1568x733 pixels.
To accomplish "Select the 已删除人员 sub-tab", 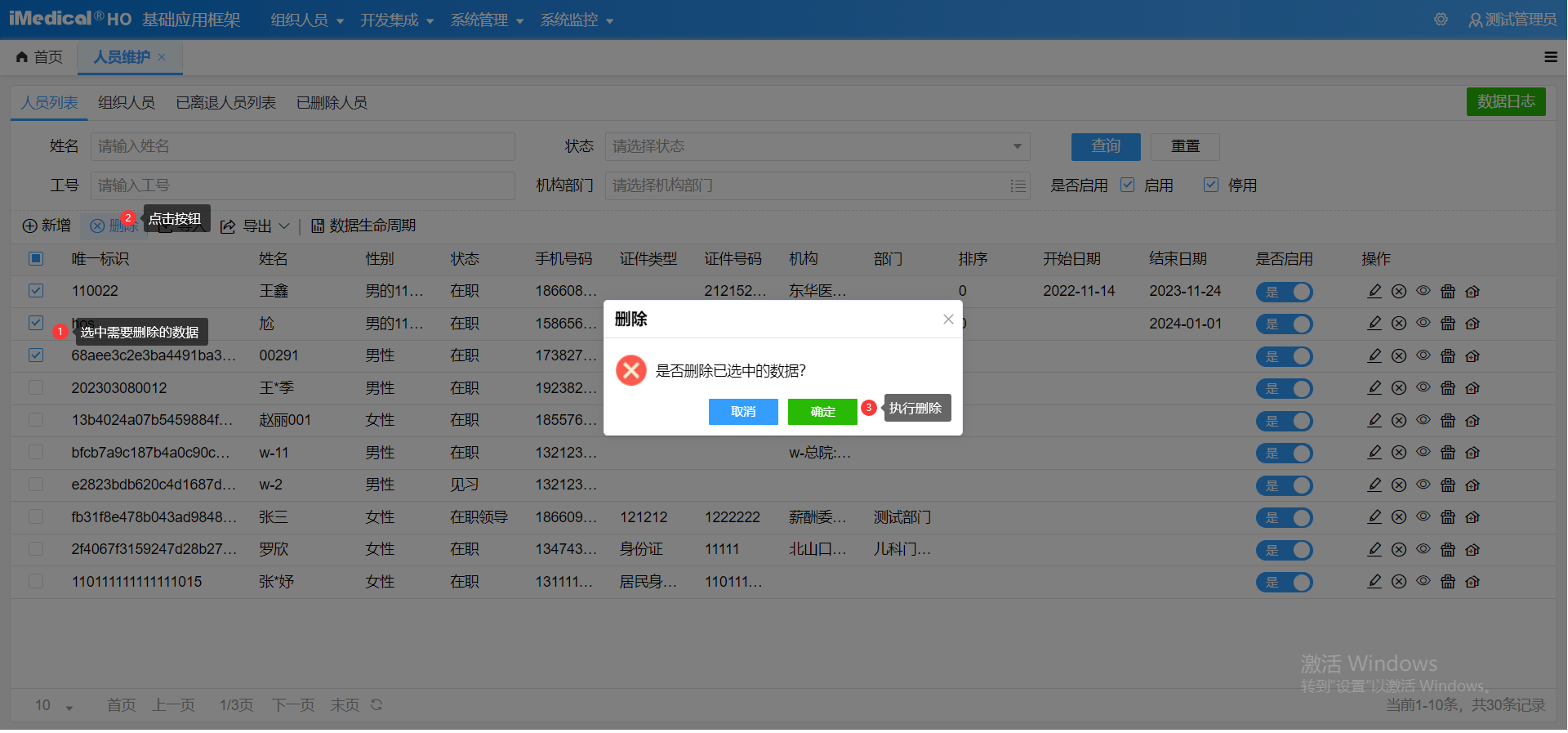I will point(332,103).
